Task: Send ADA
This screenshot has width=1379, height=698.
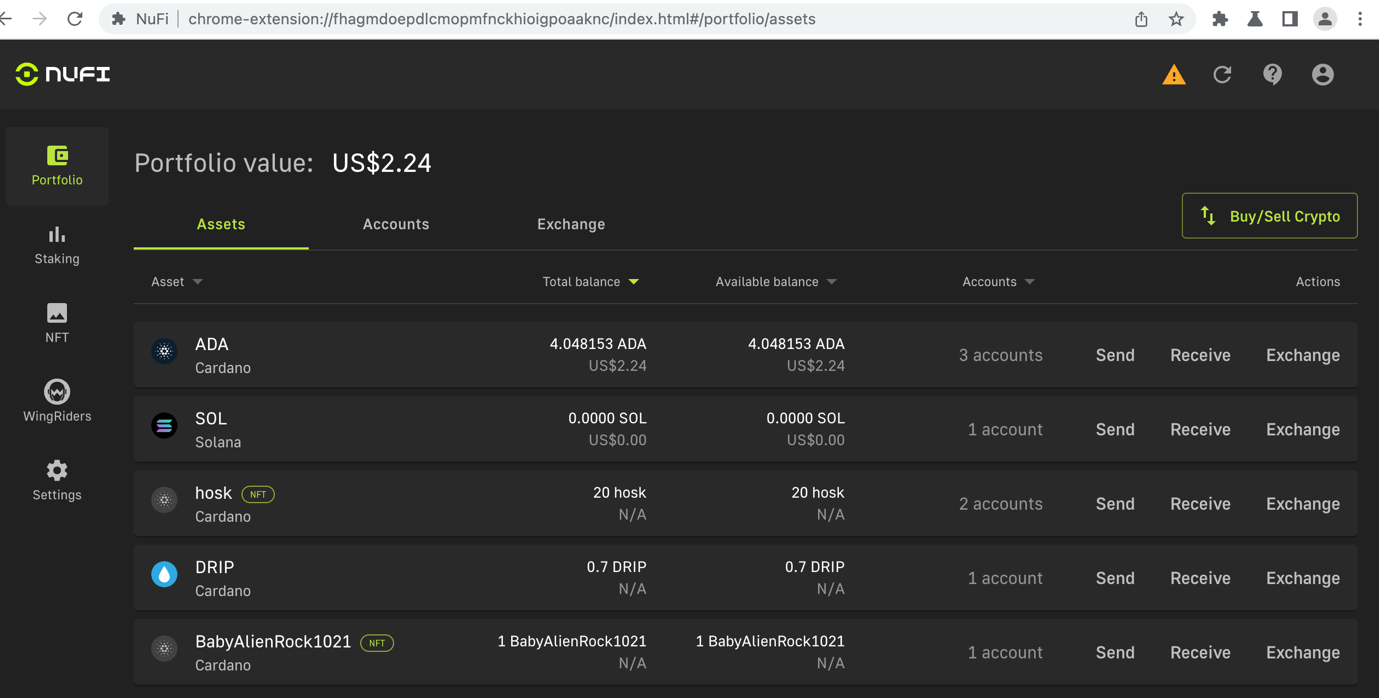Action: tap(1115, 355)
